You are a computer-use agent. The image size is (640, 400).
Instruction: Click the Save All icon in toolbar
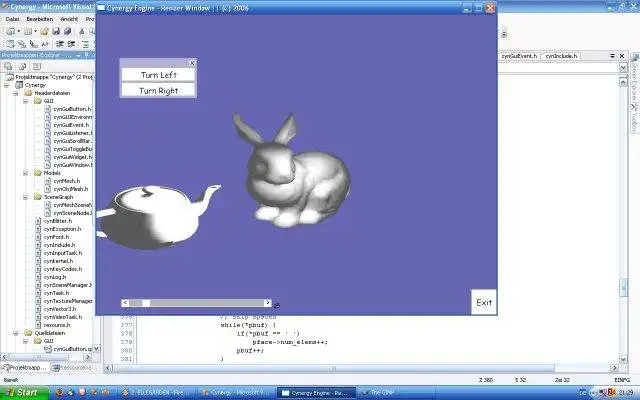(x=67, y=31)
